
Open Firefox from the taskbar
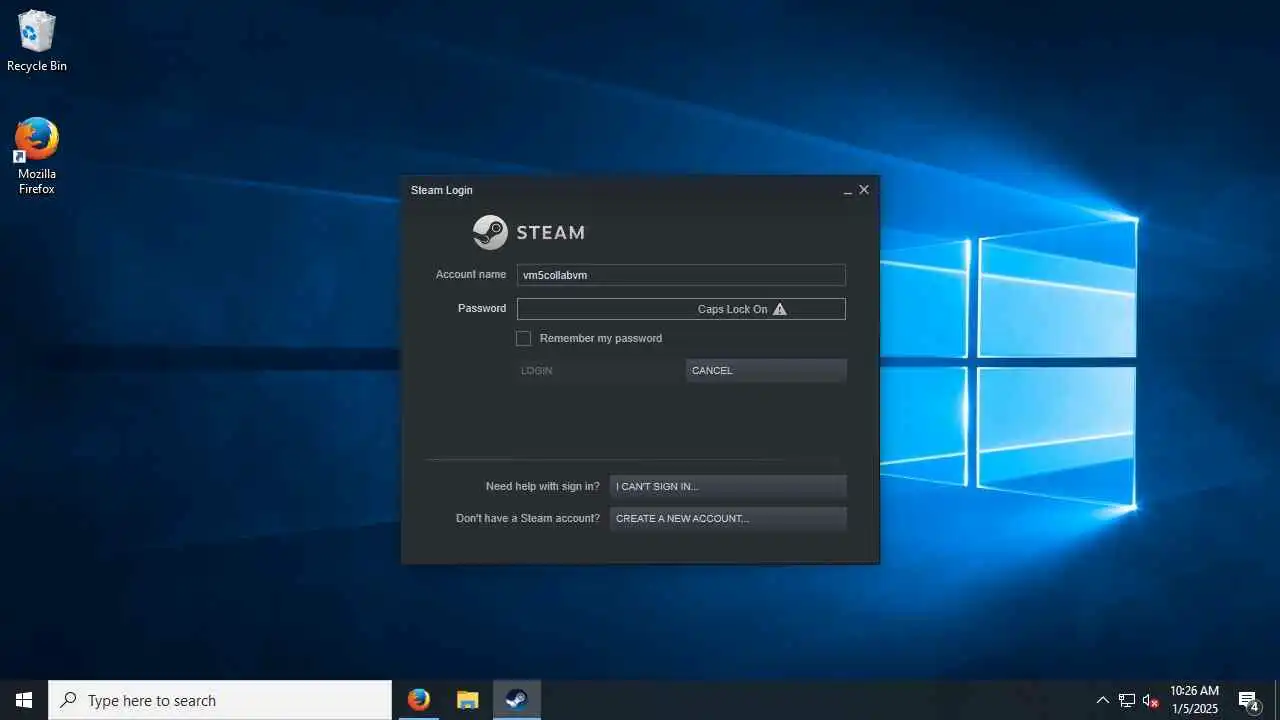(x=419, y=700)
